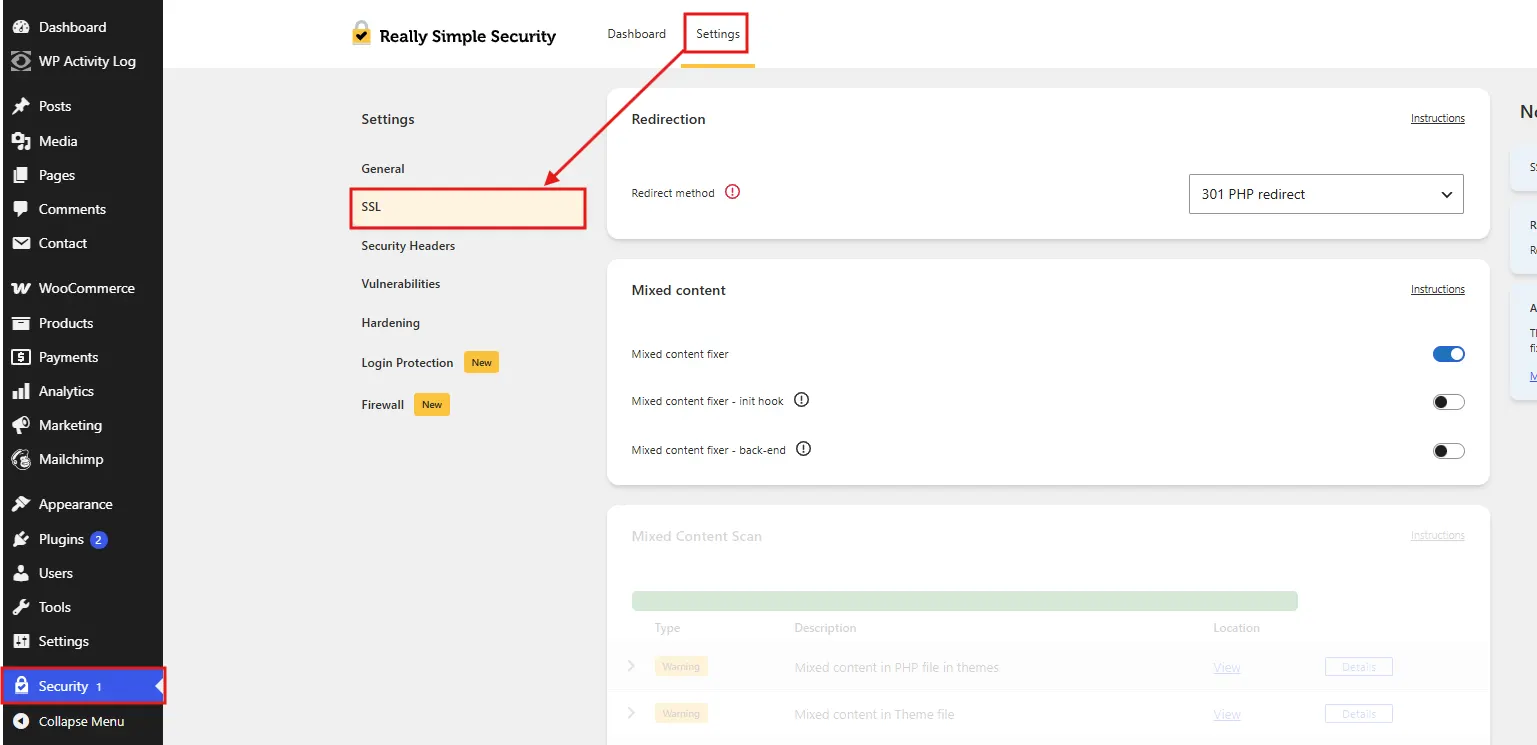Click Details button for Theme file row
Image resolution: width=1537 pixels, height=745 pixels.
pos(1359,714)
